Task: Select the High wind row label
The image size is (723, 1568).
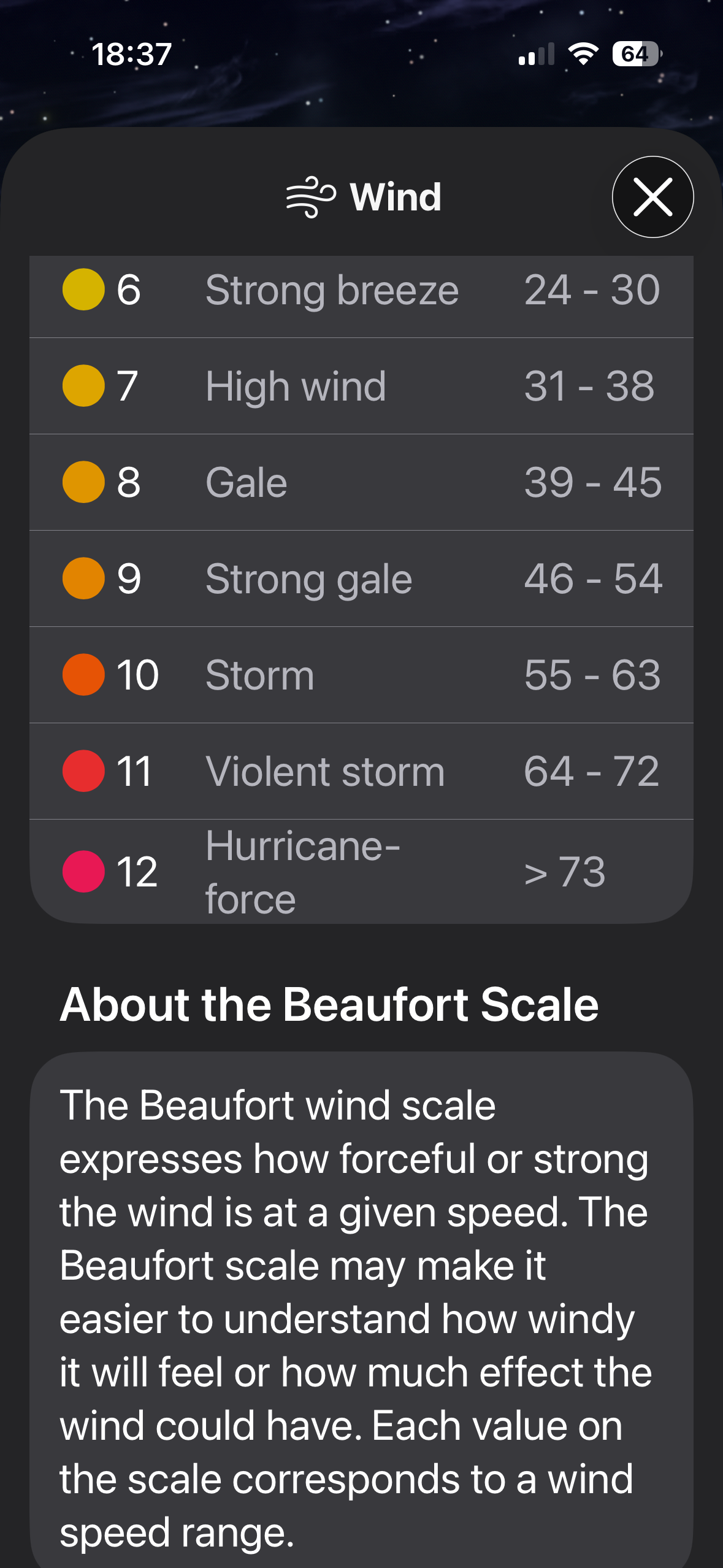Action: coord(296,386)
